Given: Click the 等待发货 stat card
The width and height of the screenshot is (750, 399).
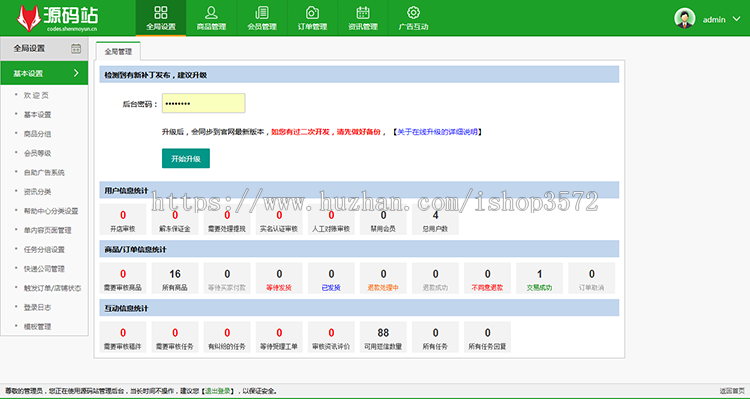Looking at the screenshot, I should 279,278.
